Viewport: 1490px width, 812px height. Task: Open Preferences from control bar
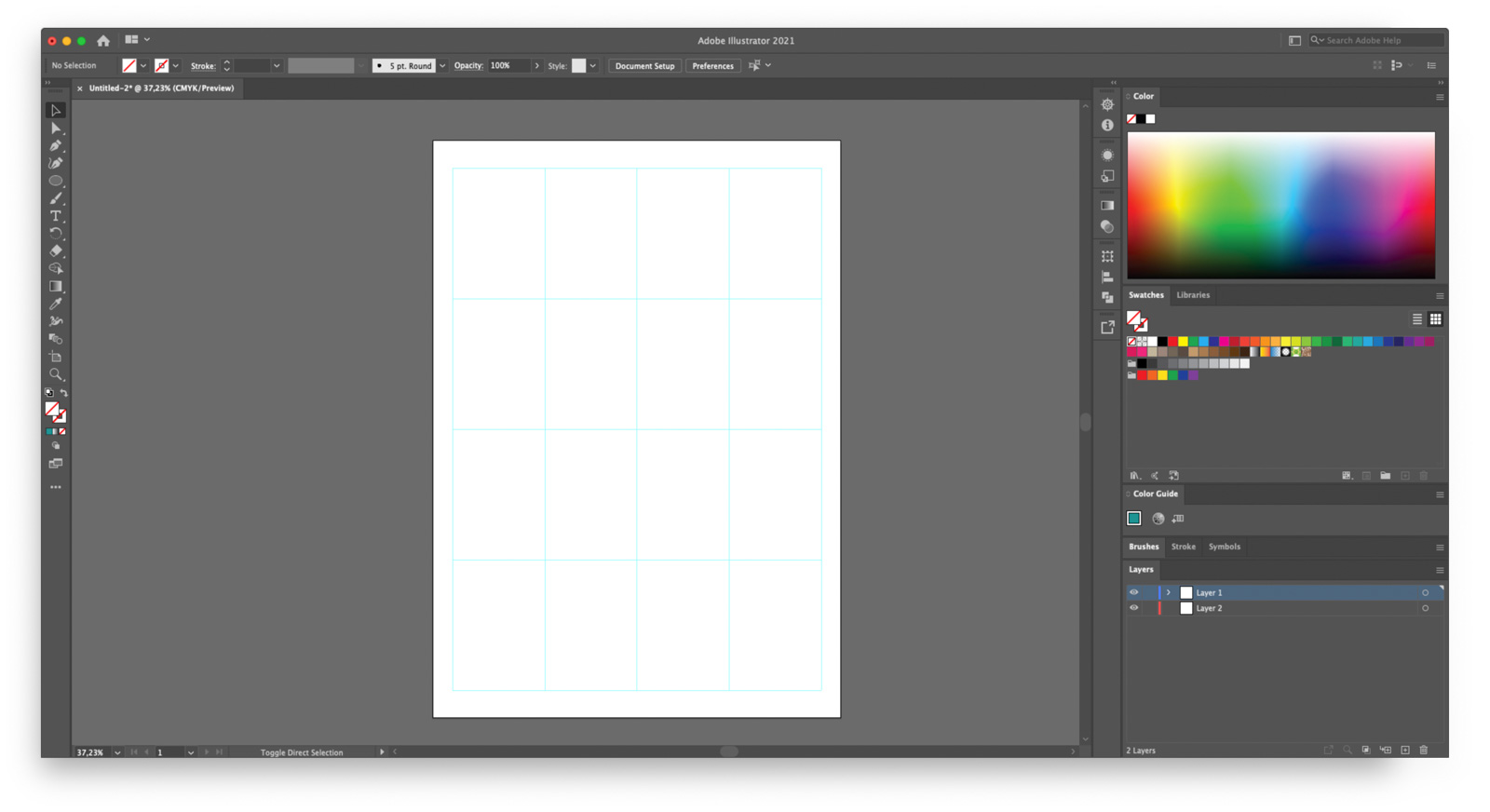click(712, 66)
